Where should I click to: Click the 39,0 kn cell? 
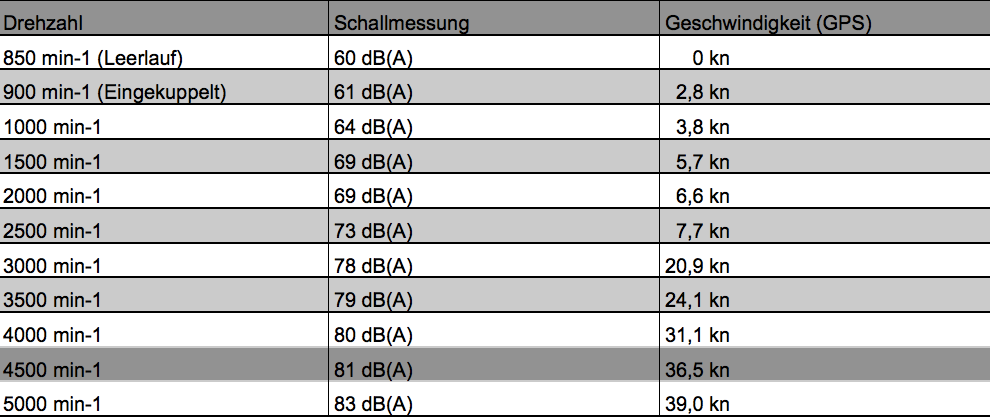(x=825, y=398)
